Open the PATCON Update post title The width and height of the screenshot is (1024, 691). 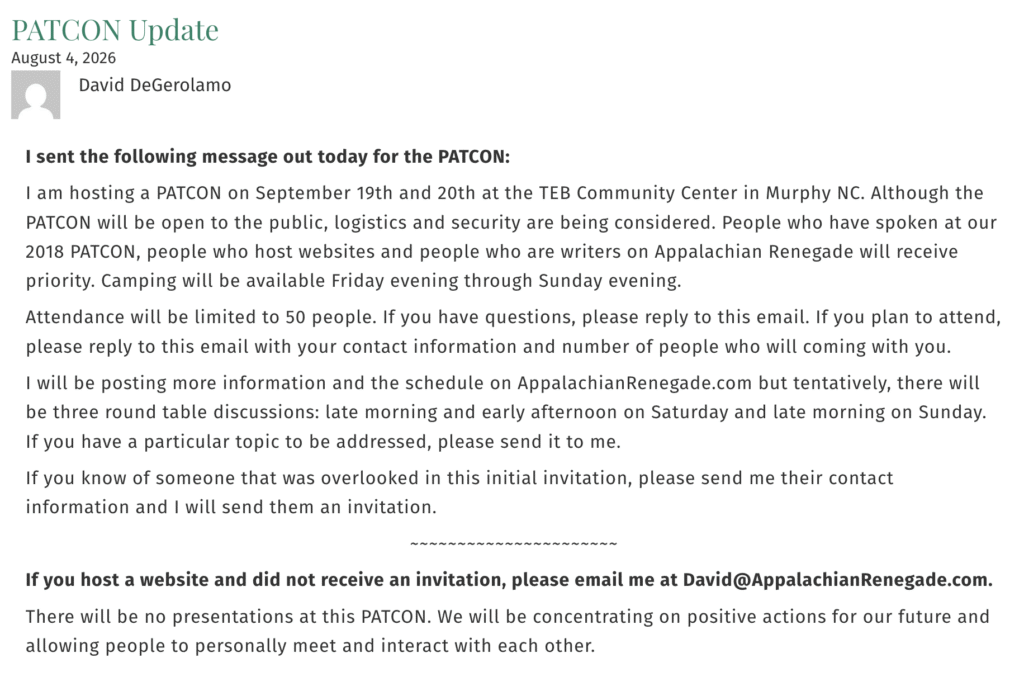115,30
